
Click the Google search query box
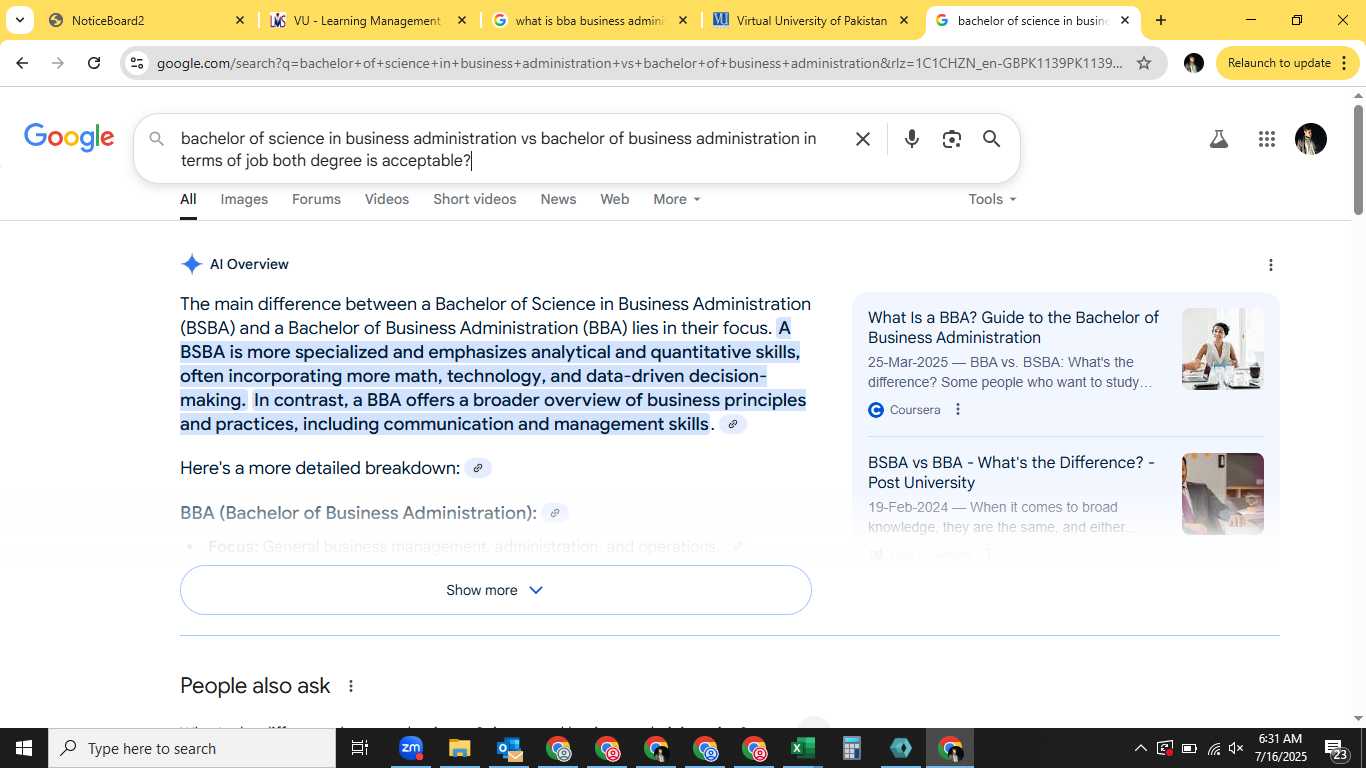click(x=499, y=149)
